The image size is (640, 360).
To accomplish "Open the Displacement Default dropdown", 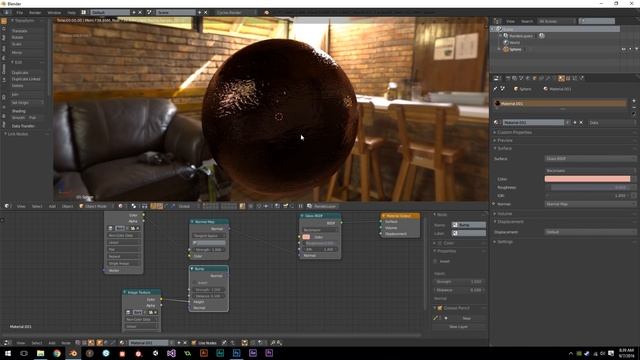I will (590, 232).
